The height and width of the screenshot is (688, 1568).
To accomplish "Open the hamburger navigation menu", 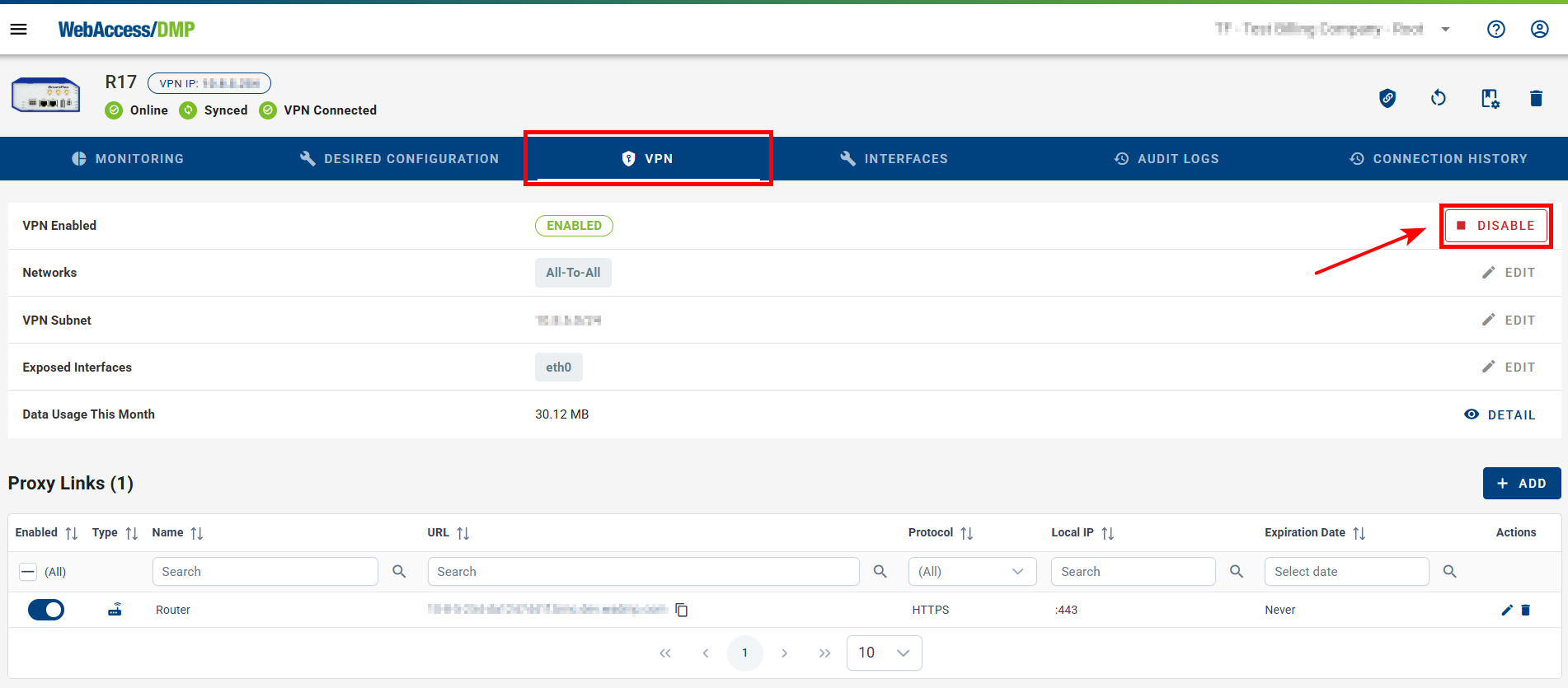I will [x=18, y=30].
